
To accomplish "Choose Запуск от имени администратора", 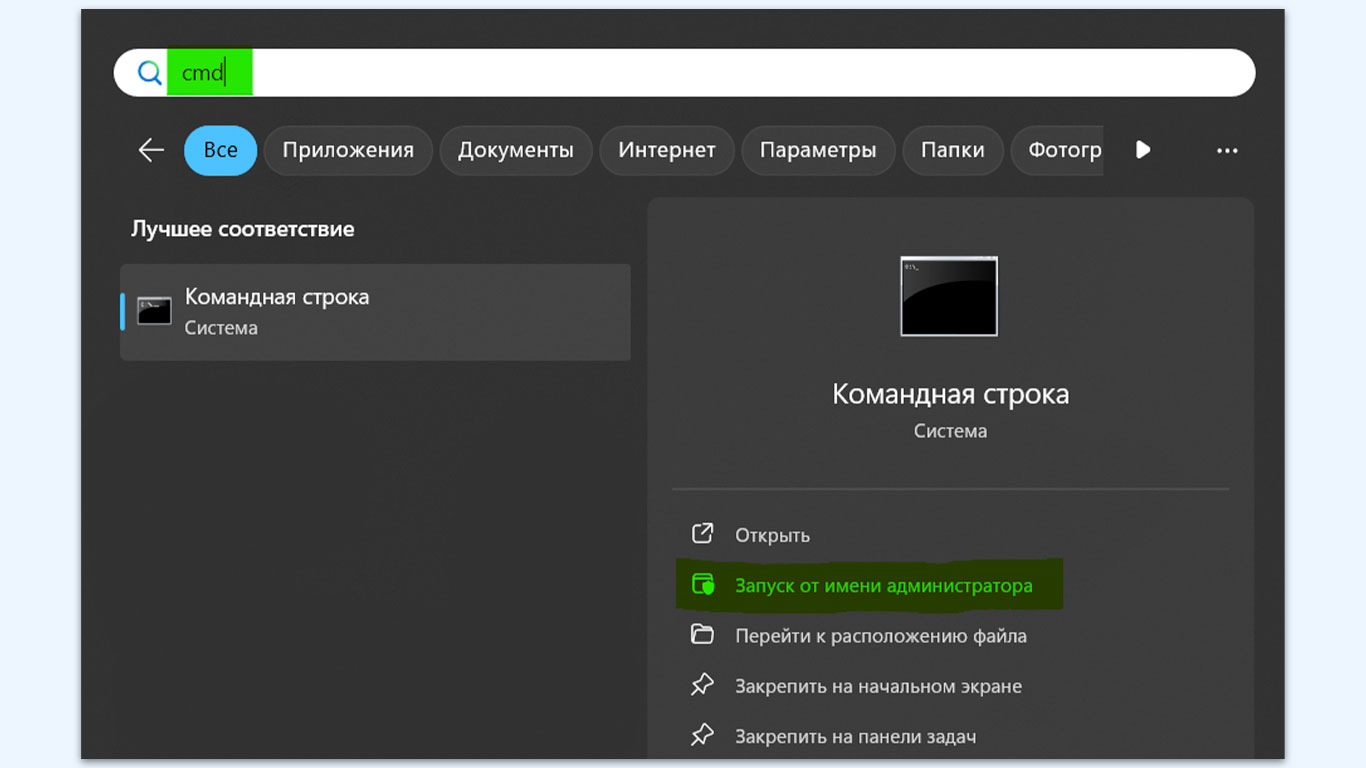I will point(884,585).
